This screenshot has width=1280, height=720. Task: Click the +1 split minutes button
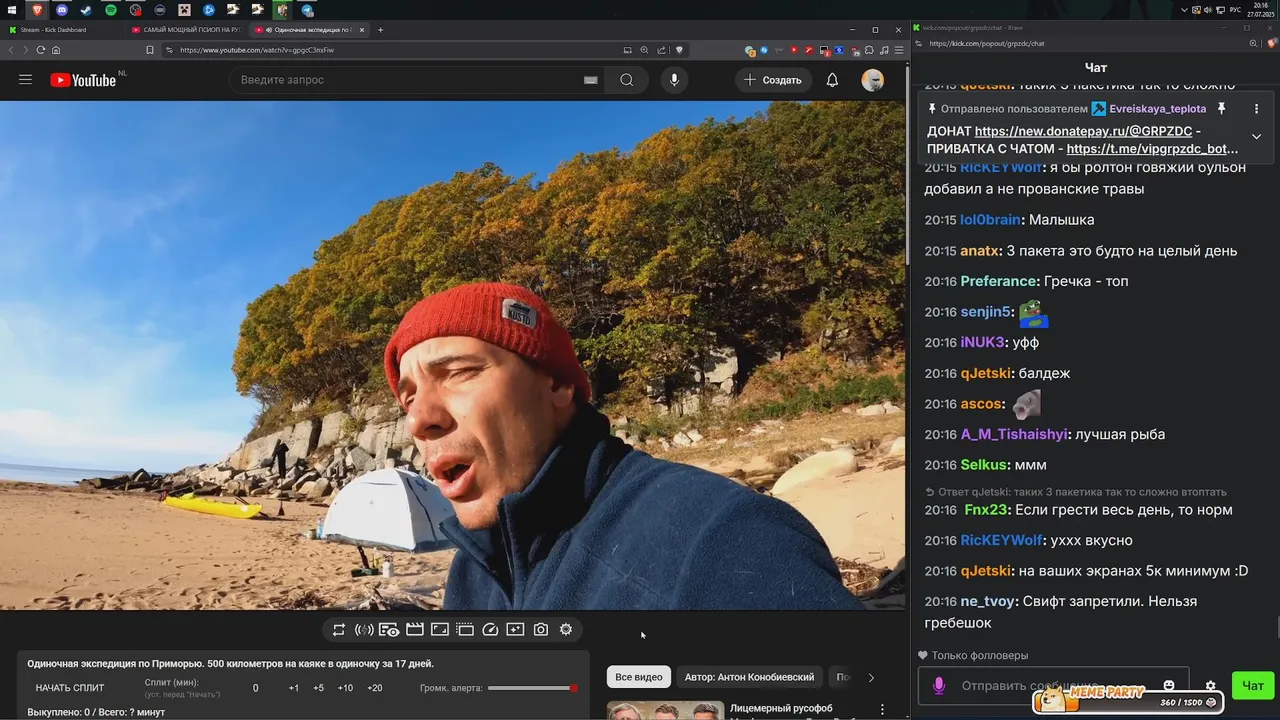point(294,688)
